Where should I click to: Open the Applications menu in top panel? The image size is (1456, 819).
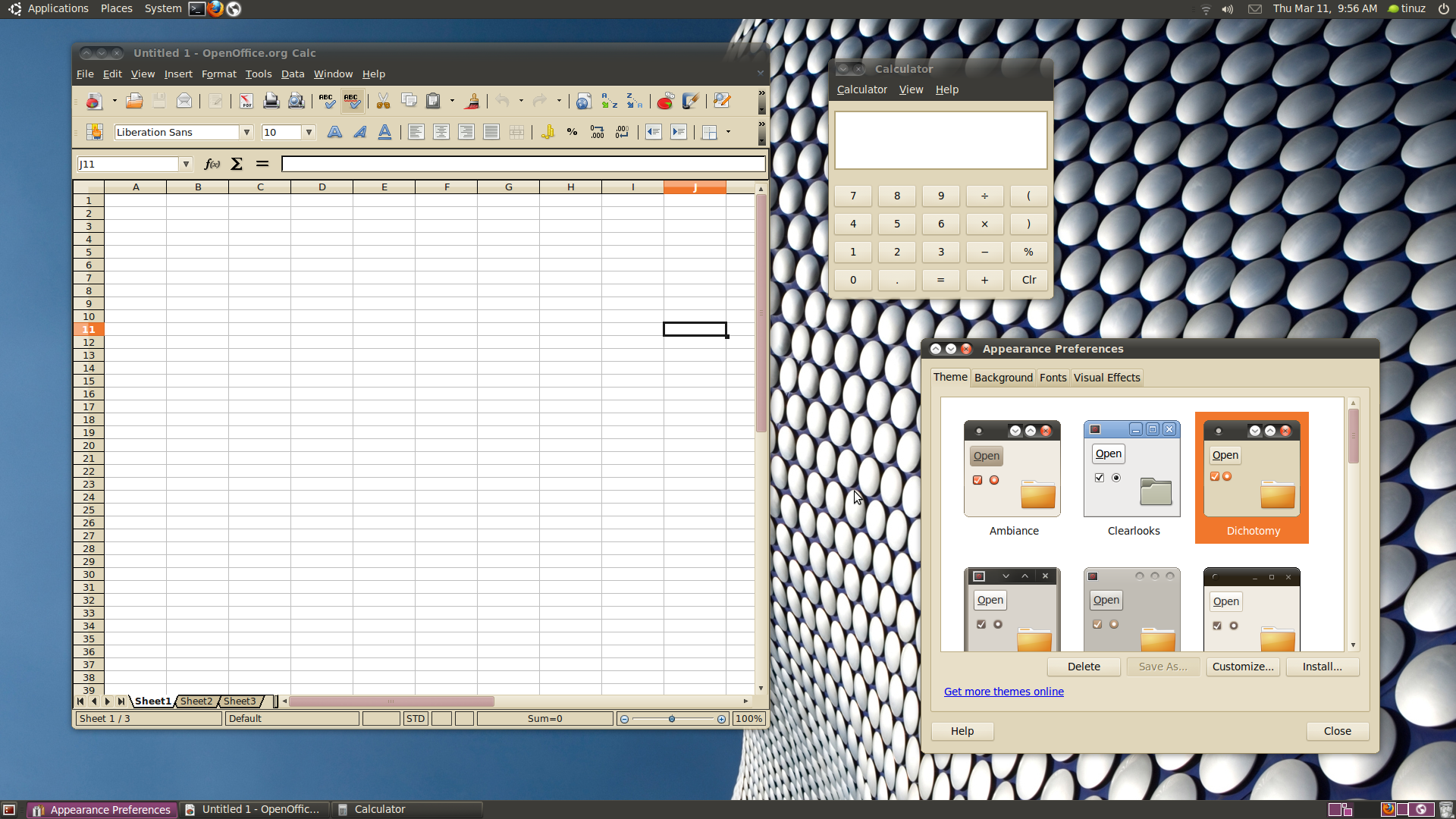click(x=58, y=8)
